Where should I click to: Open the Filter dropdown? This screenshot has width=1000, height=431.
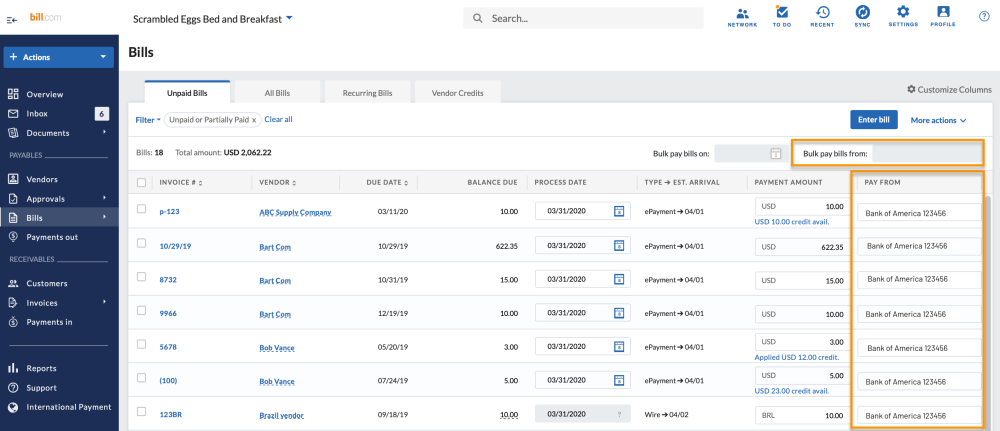coord(148,119)
